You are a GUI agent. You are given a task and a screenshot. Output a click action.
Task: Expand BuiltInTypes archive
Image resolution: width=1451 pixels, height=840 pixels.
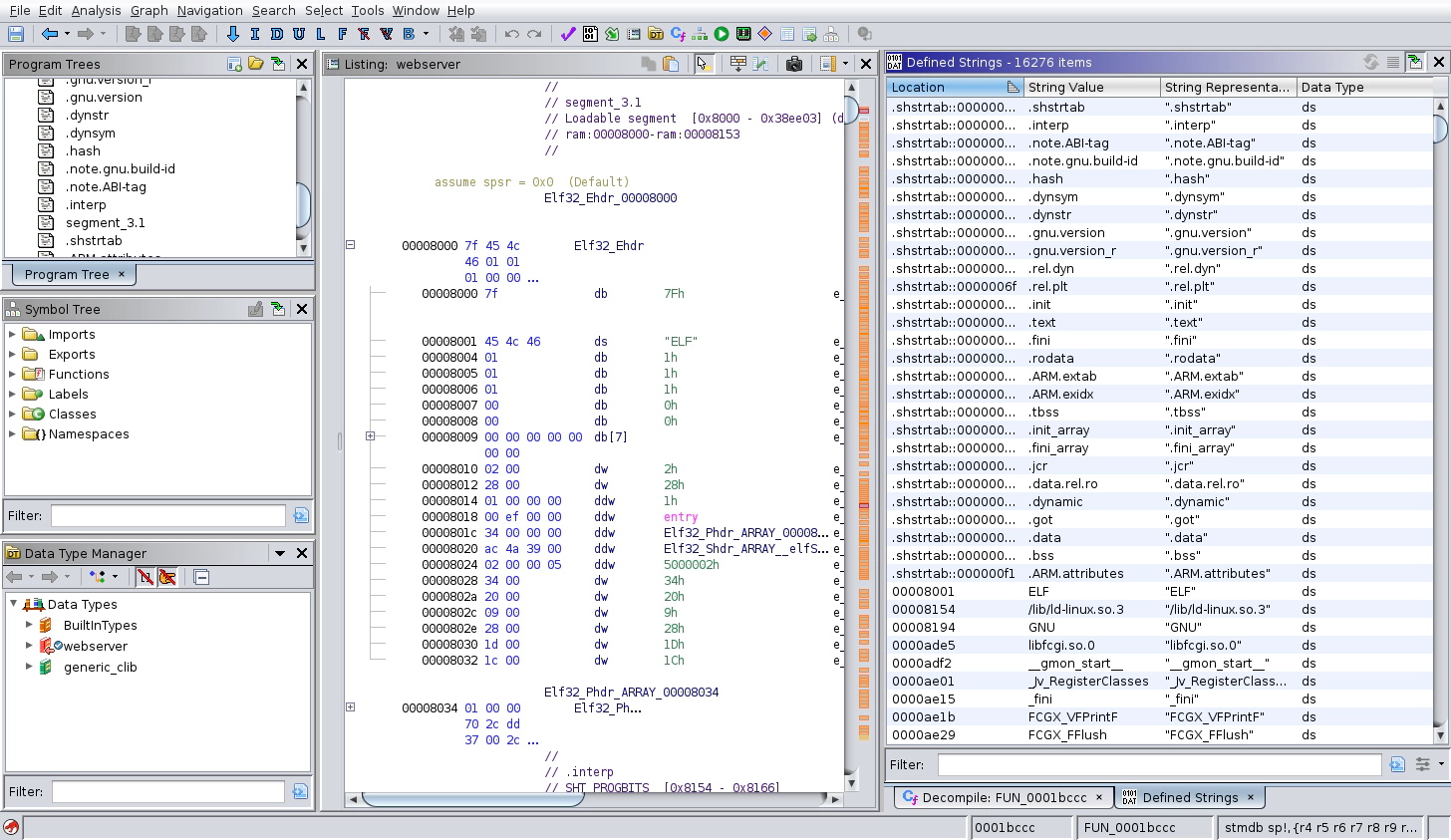[29, 626]
